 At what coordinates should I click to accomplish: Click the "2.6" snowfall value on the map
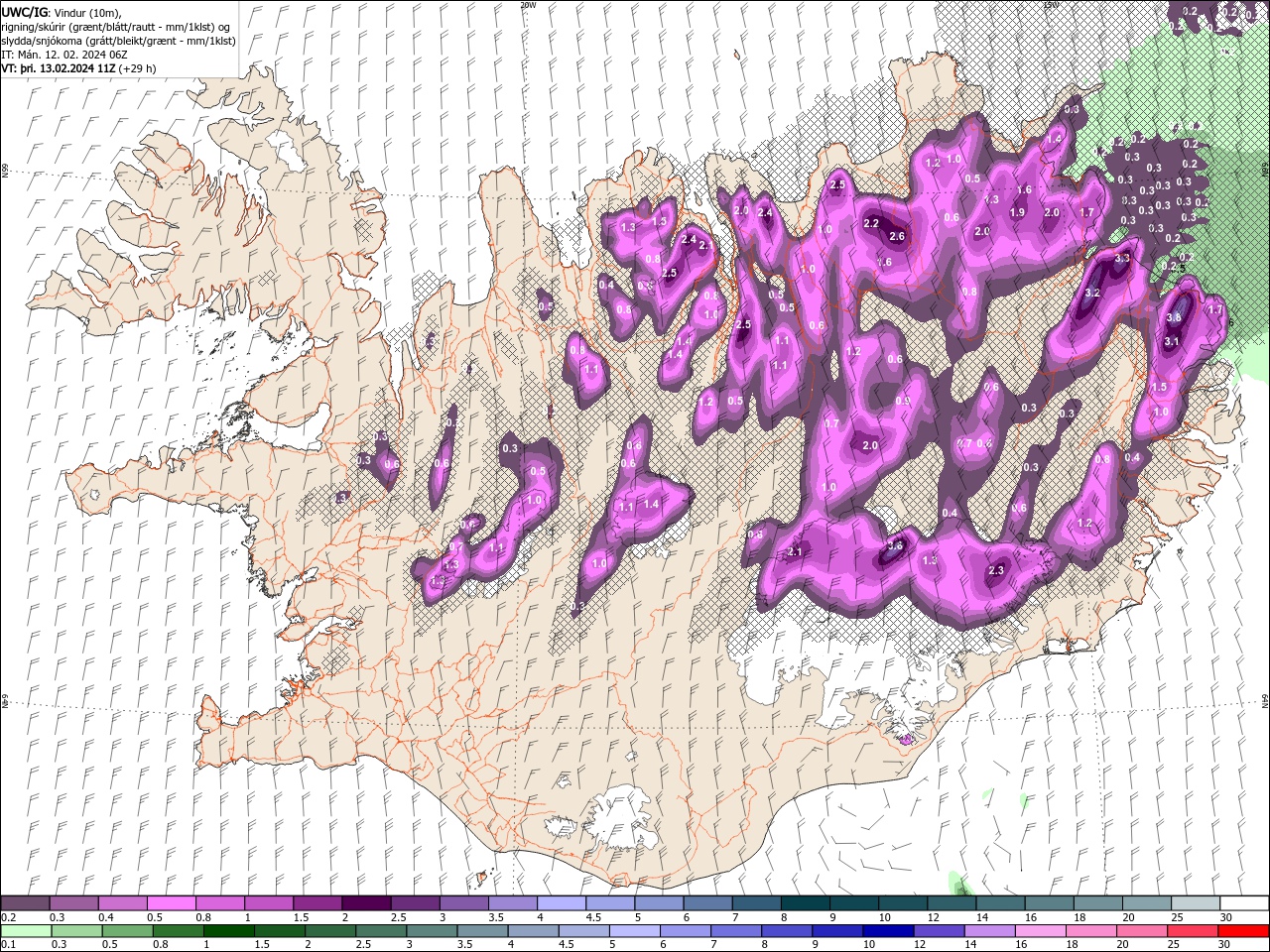pyautogui.click(x=897, y=236)
